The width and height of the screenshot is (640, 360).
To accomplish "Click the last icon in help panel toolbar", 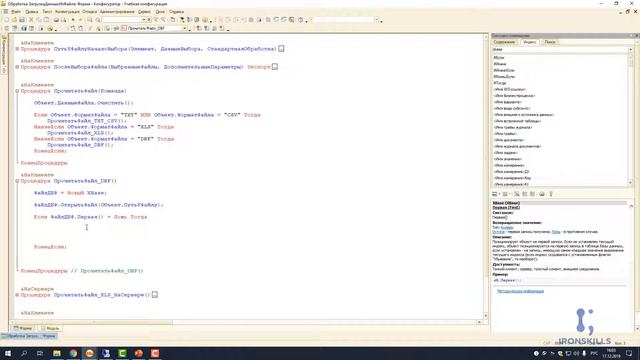I will pos(551,194).
